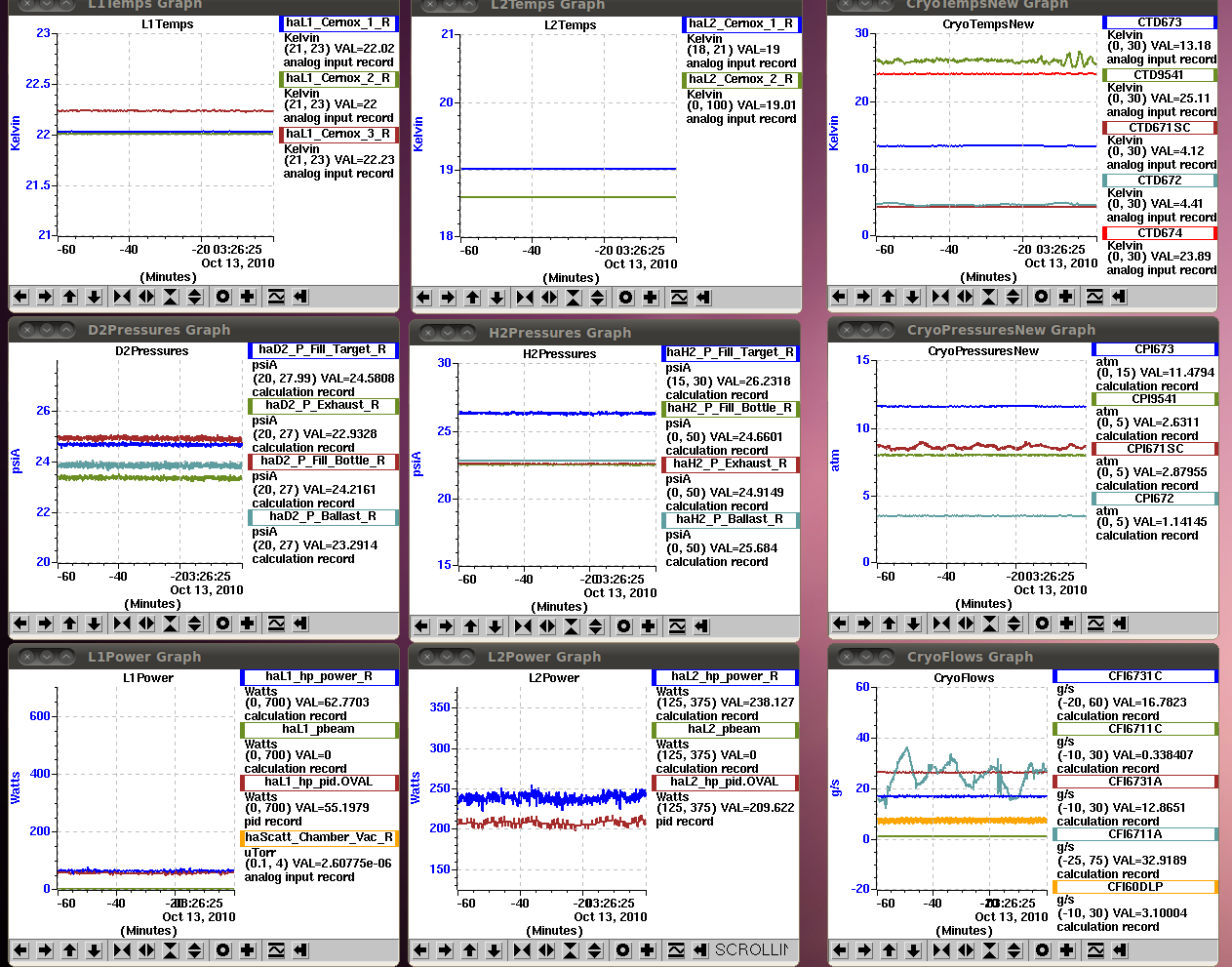Zoom in horizontally on L1Power graph

pyautogui.click(x=122, y=950)
